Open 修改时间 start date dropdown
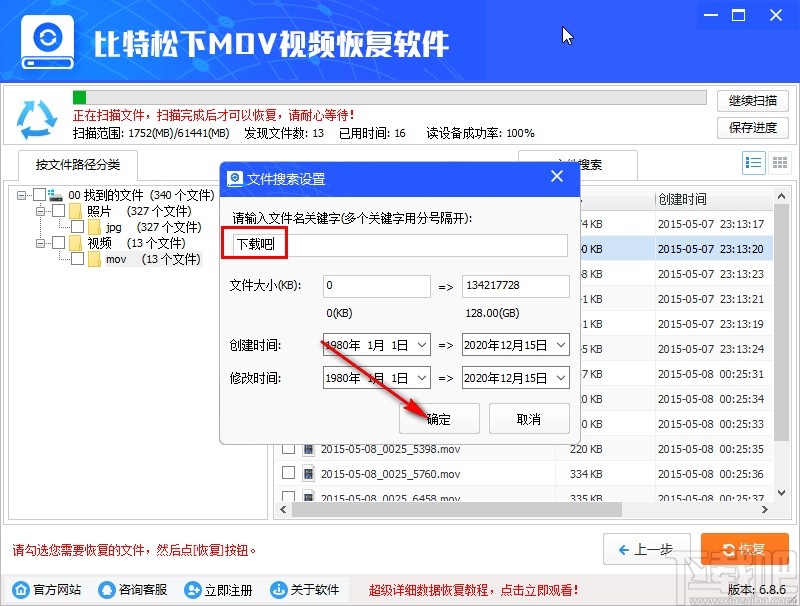The width and height of the screenshot is (800, 606). (x=422, y=378)
